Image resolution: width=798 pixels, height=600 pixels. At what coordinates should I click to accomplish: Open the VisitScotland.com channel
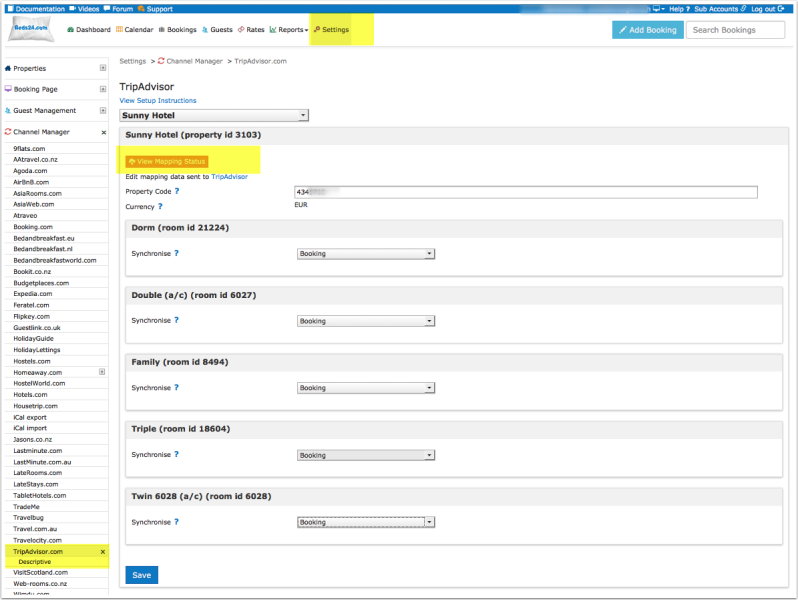tap(40, 573)
